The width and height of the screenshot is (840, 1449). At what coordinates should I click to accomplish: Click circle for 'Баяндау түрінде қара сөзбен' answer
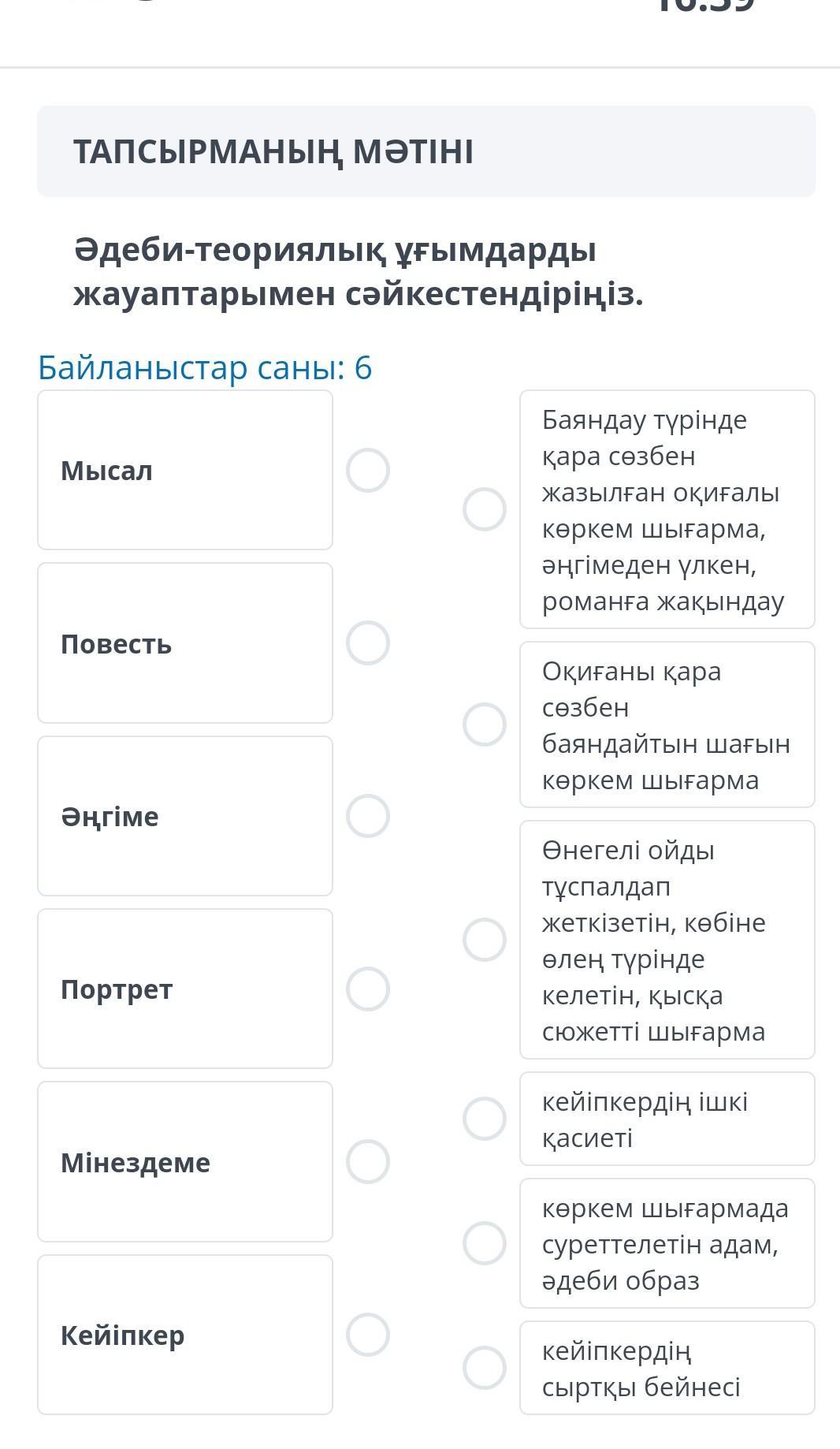coord(485,509)
